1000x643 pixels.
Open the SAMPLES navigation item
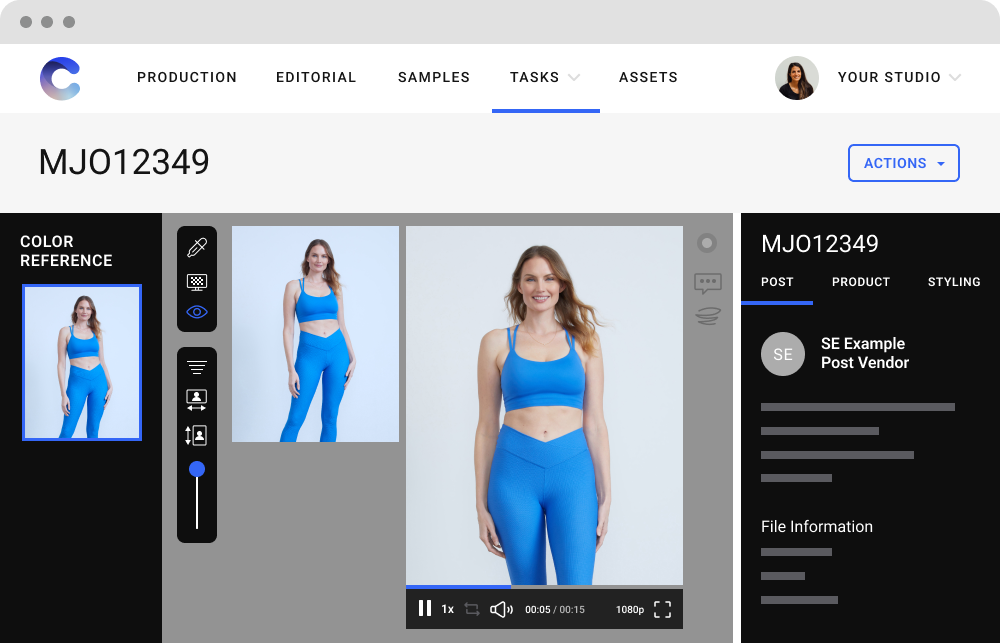434,77
